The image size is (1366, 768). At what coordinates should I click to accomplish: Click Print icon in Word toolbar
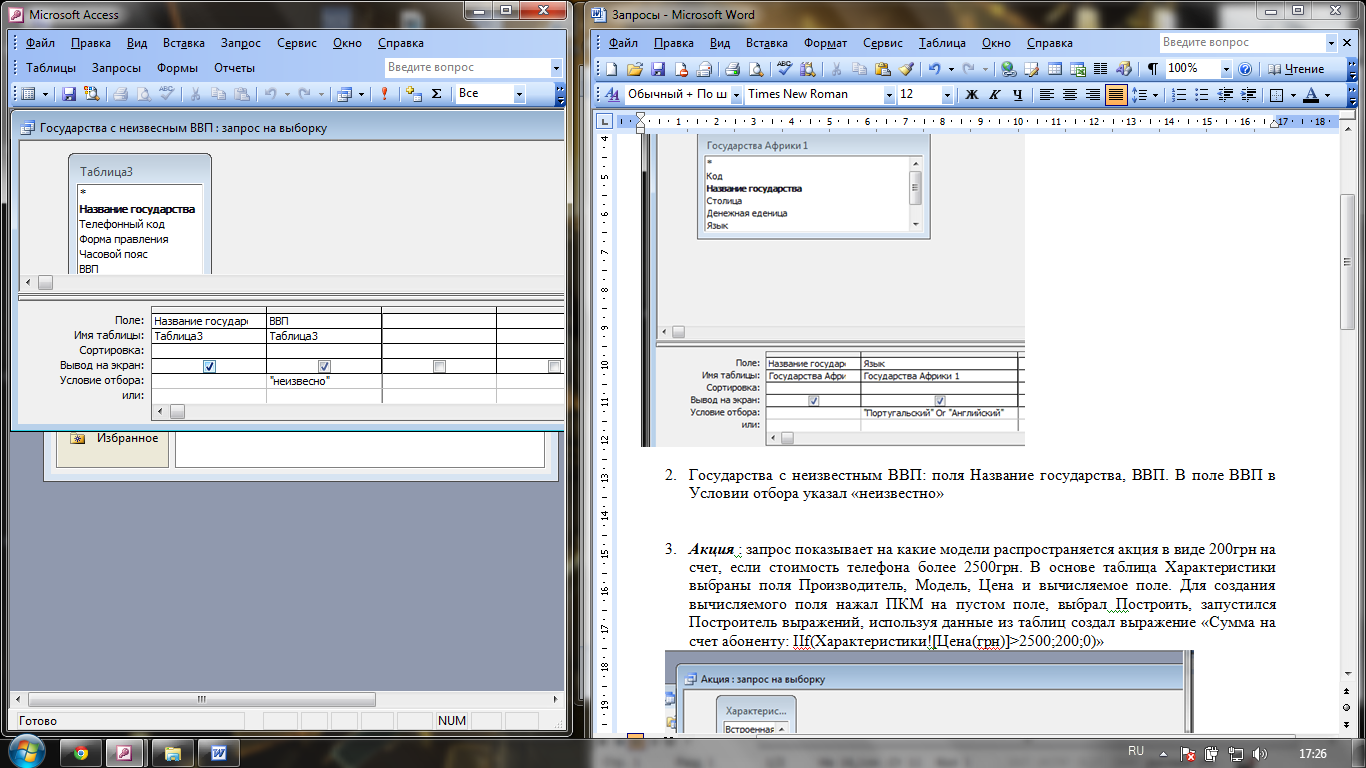(732, 69)
